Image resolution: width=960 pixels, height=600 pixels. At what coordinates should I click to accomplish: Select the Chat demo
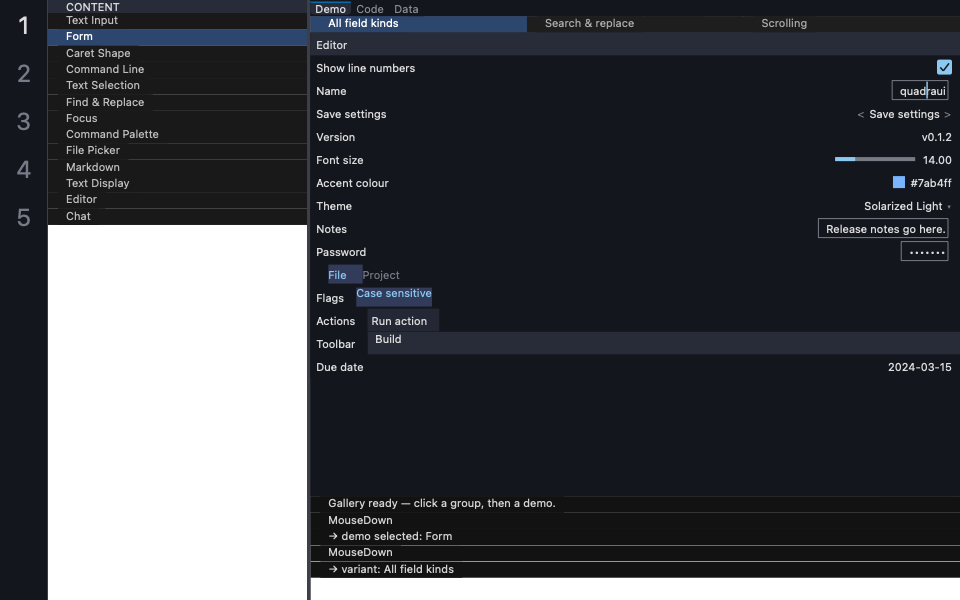tap(178, 216)
